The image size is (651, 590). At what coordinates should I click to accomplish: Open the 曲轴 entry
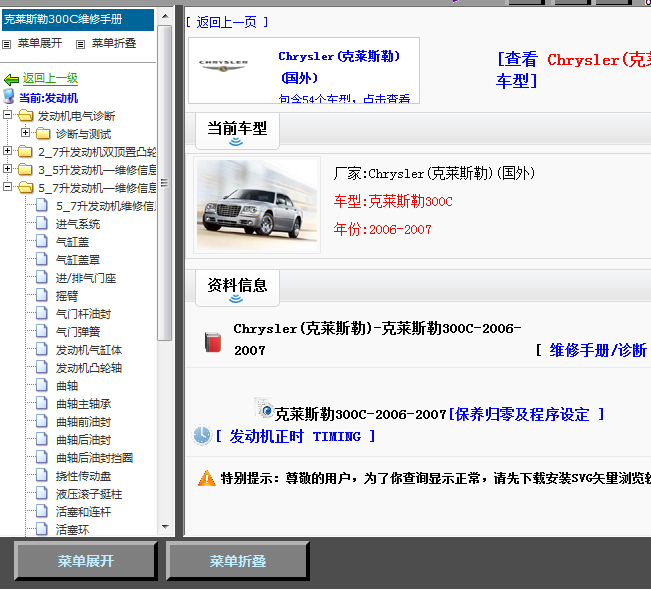67,386
